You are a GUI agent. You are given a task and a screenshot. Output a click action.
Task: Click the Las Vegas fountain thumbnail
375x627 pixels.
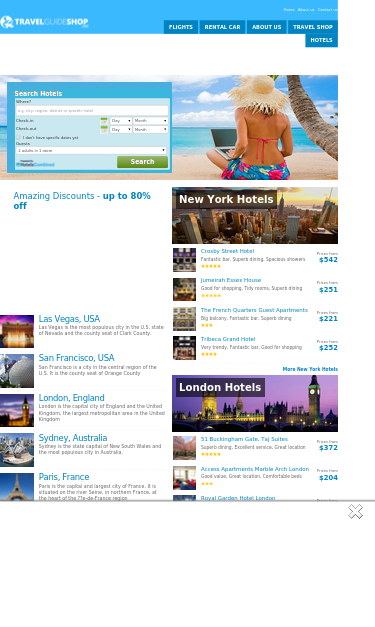coord(17,331)
